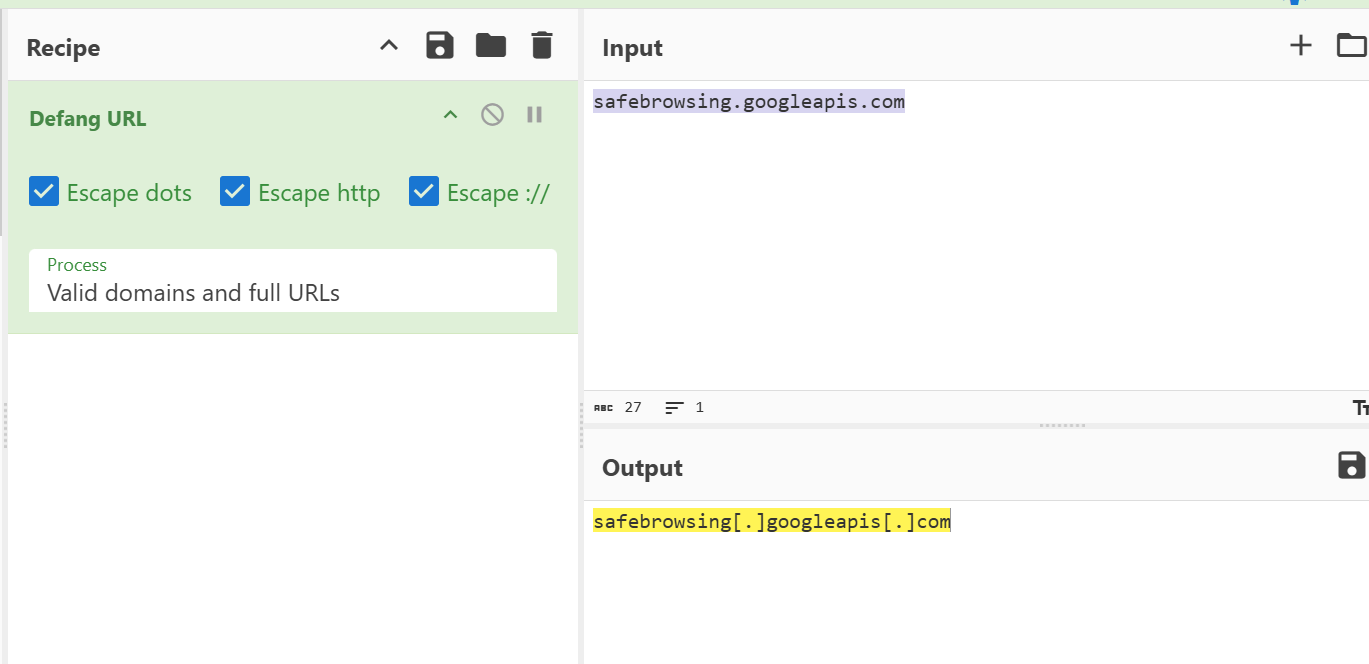Image resolution: width=1369 pixels, height=664 pixels.
Task: Clear the recipe with trash icon
Action: tap(541, 45)
